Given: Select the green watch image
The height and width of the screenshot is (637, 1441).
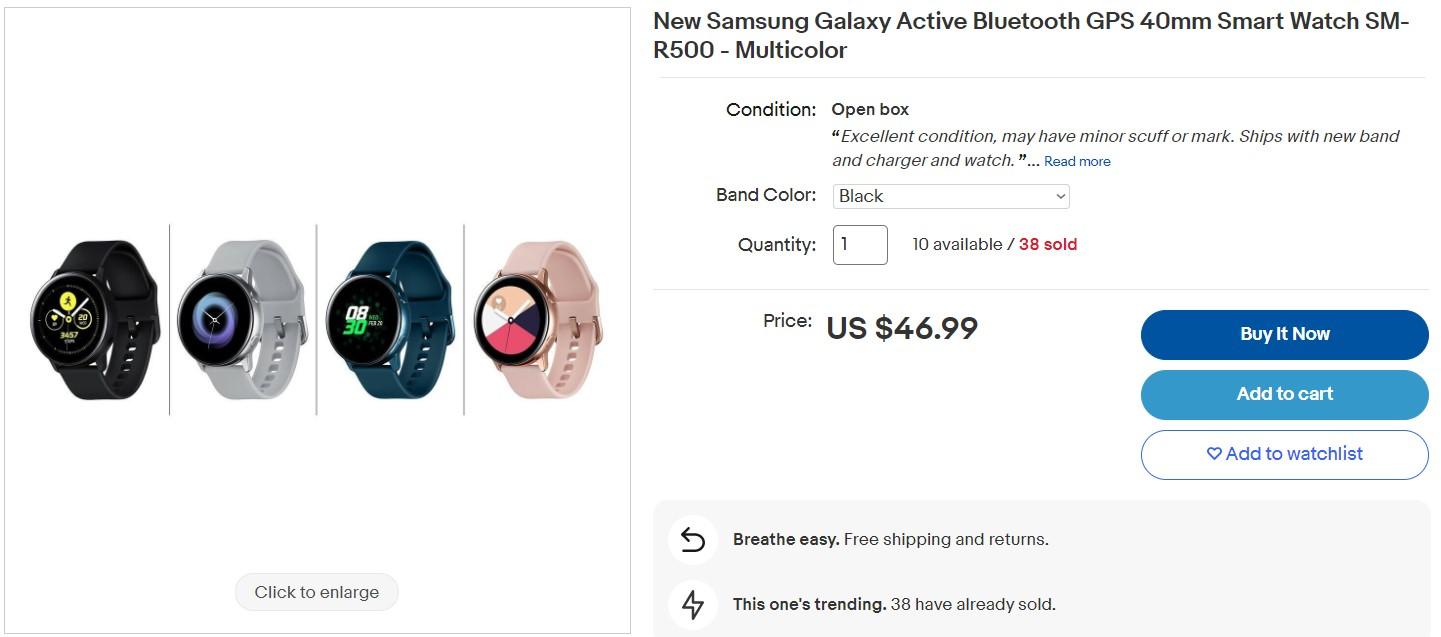Looking at the screenshot, I should tap(390, 320).
